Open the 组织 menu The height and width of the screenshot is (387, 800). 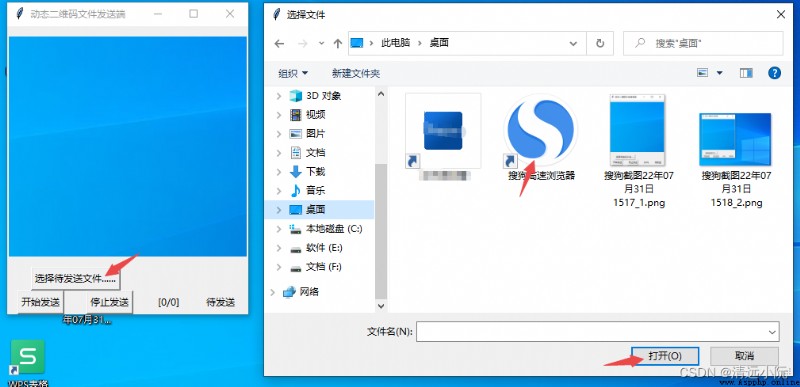(293, 73)
